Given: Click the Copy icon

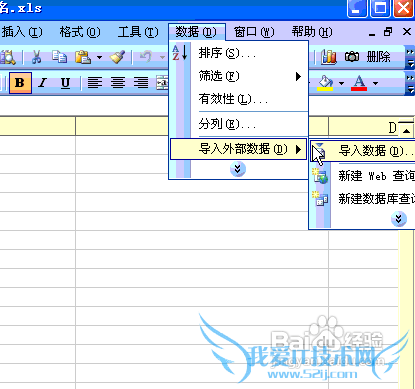Looking at the screenshot, I should 60,57.
